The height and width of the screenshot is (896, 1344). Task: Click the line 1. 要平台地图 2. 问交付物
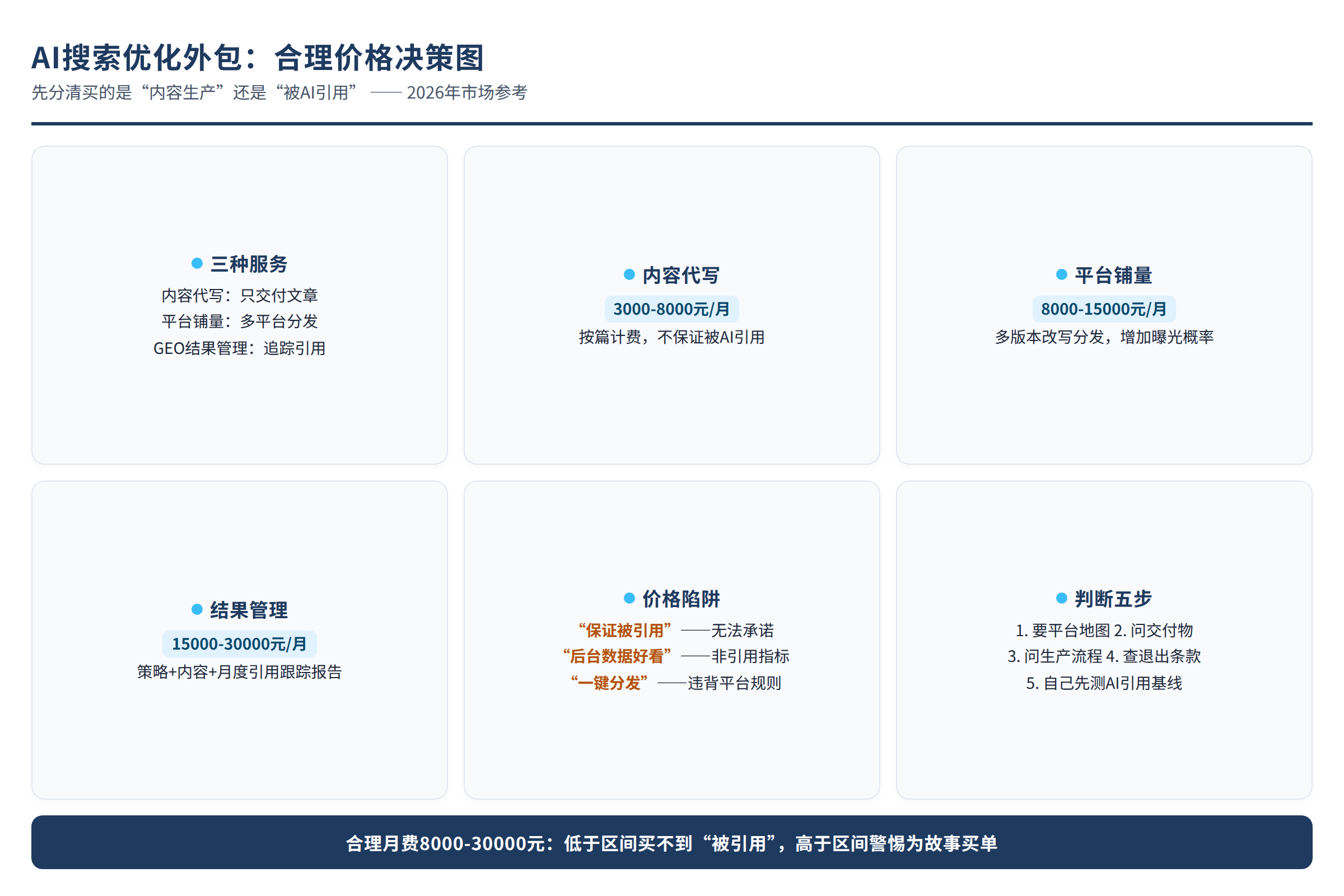tap(1104, 631)
